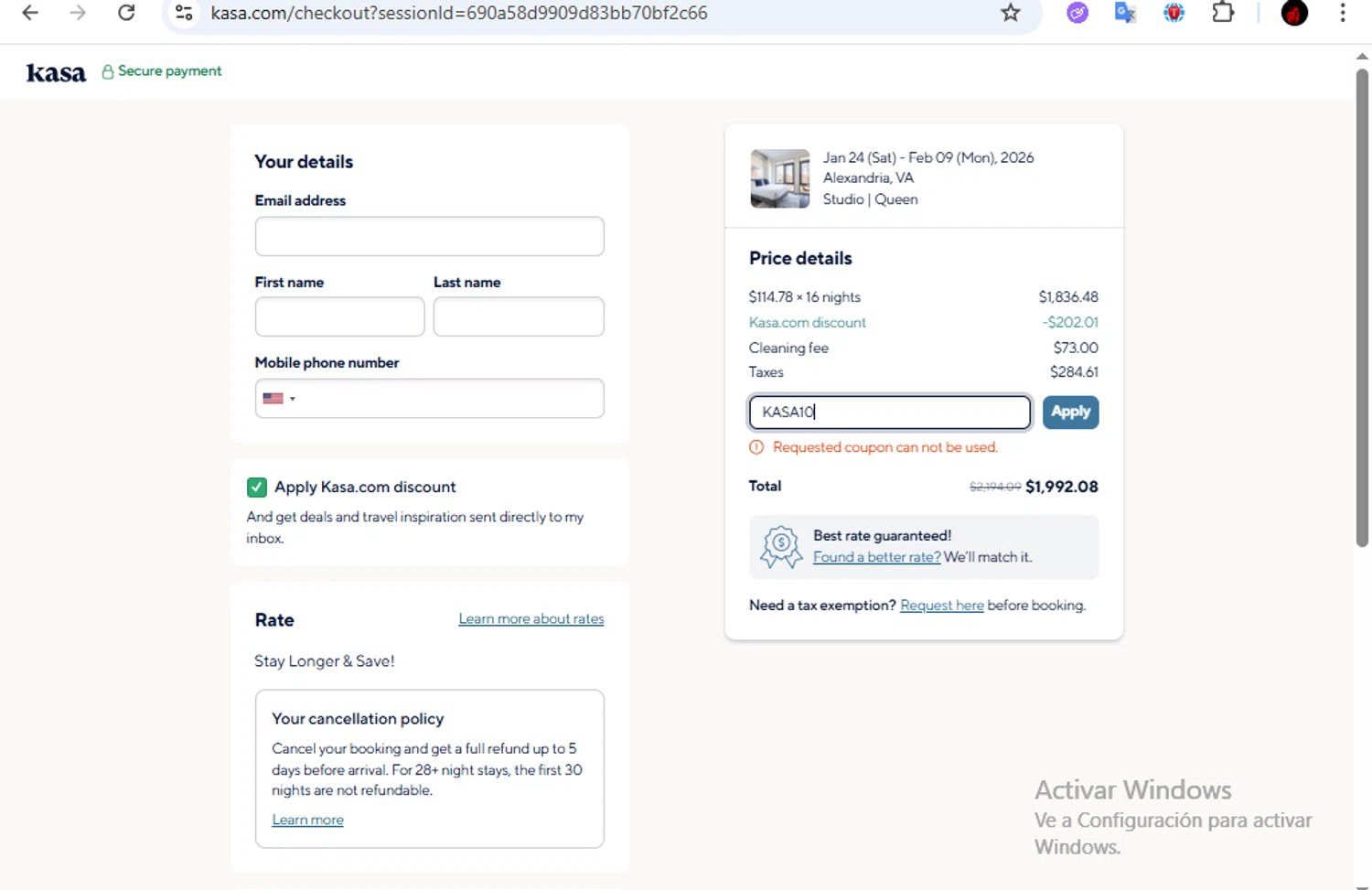The width and height of the screenshot is (1372, 890).
Task: Click the Taxes $284.61 amount
Action: coord(1074,372)
